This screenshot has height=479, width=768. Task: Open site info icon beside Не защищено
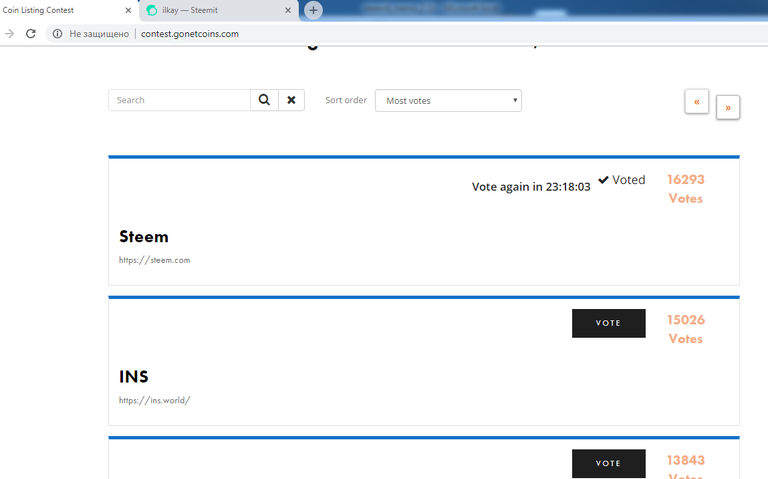[x=57, y=34]
